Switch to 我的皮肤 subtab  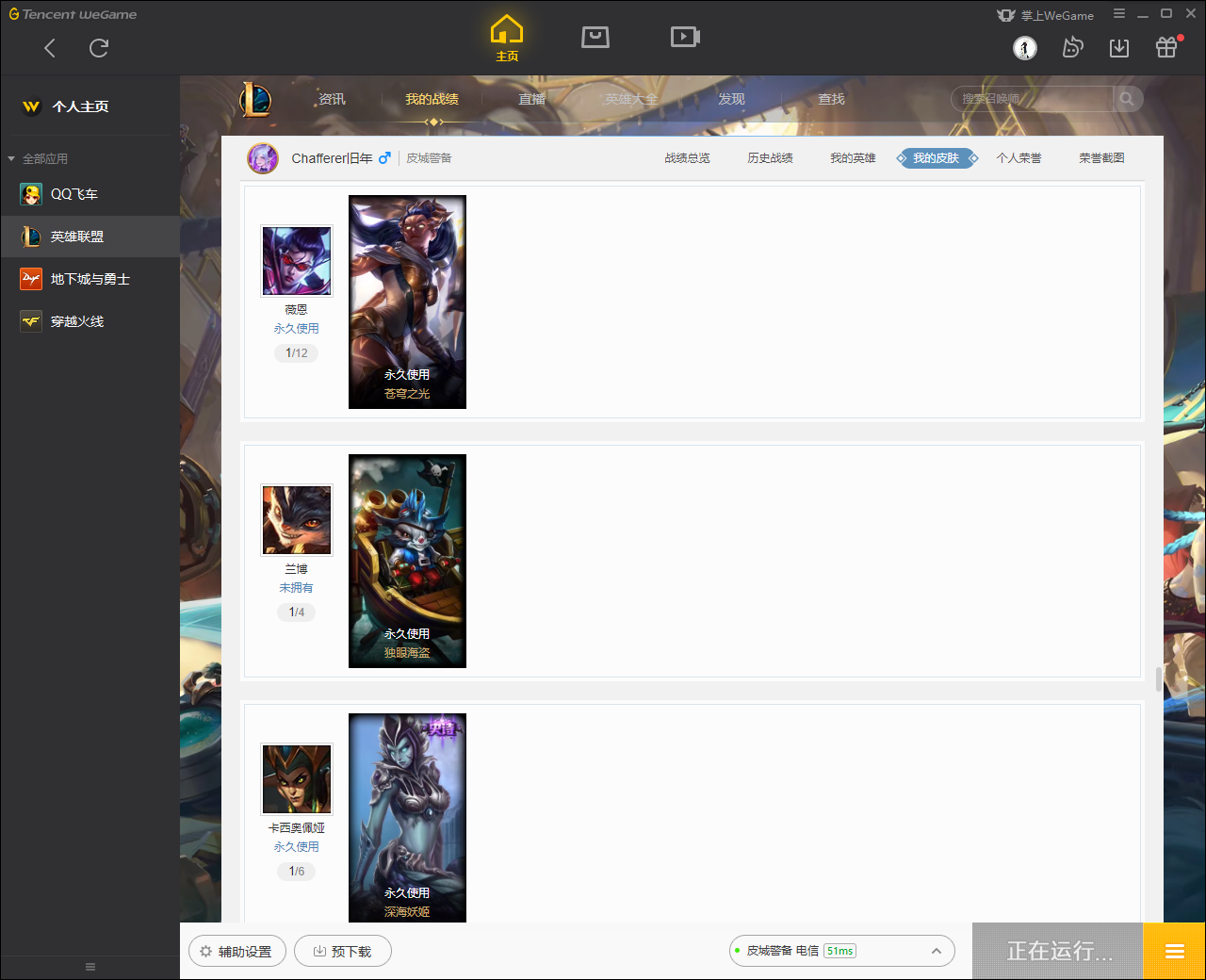(x=936, y=158)
